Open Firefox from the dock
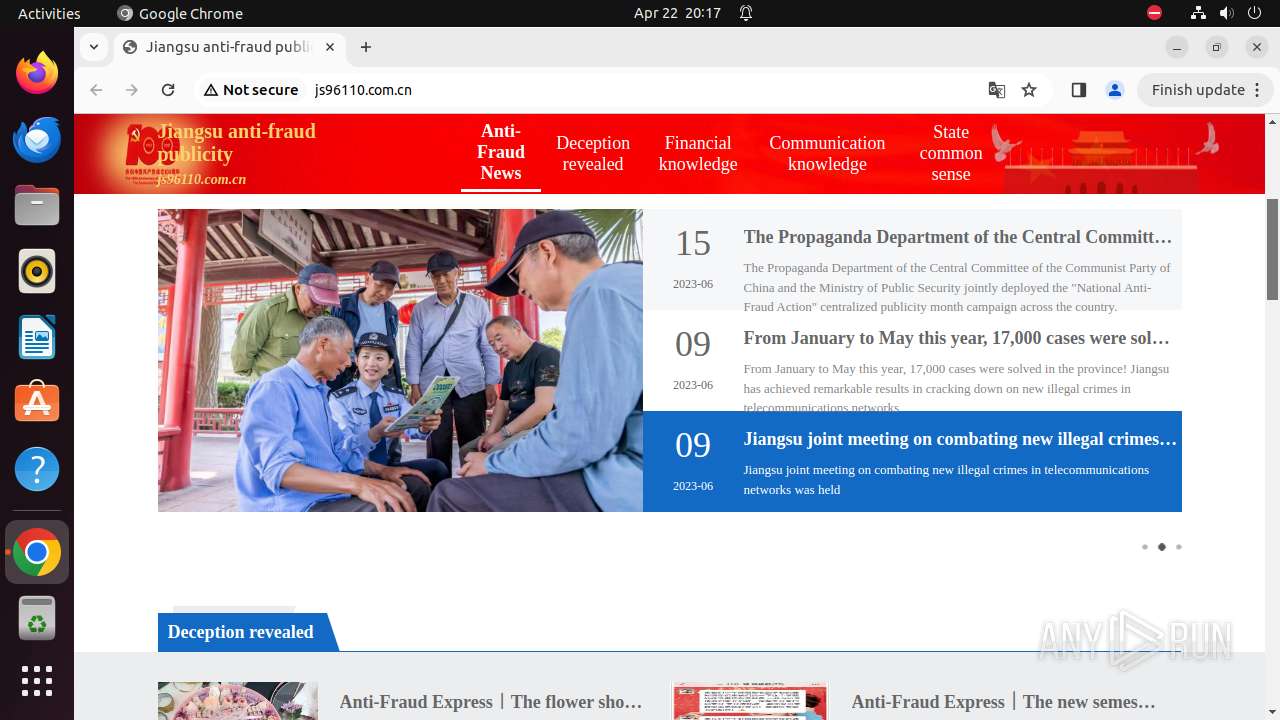The width and height of the screenshot is (1280, 720). (x=37, y=73)
